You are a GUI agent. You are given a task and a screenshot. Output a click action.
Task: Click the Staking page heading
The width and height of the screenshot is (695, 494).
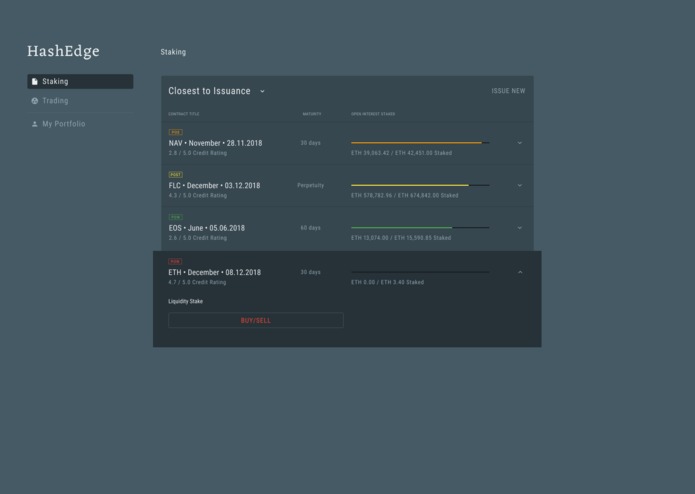pyautogui.click(x=173, y=52)
